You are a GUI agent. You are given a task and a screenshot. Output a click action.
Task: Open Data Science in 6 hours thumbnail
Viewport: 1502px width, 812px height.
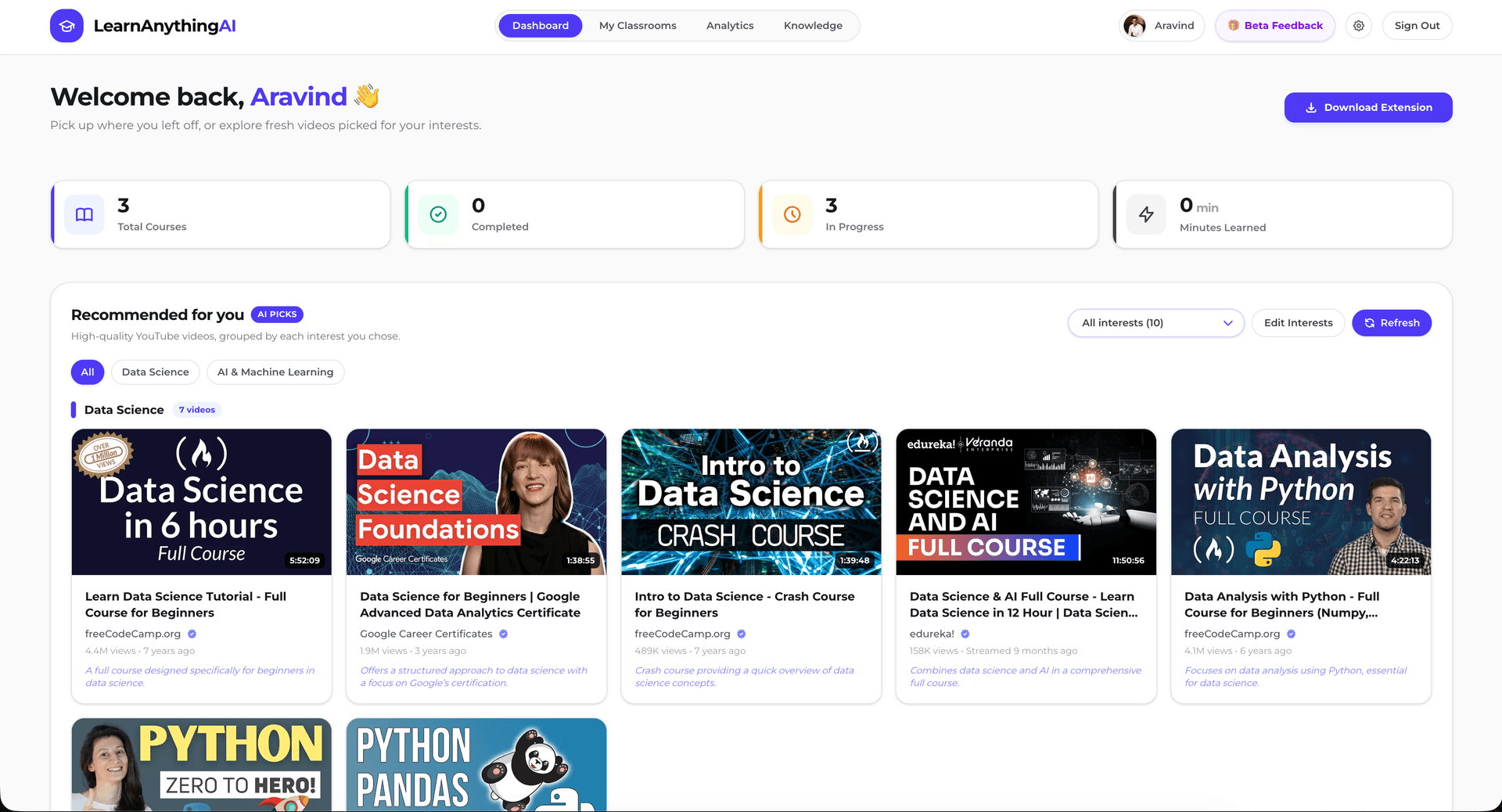tap(201, 501)
